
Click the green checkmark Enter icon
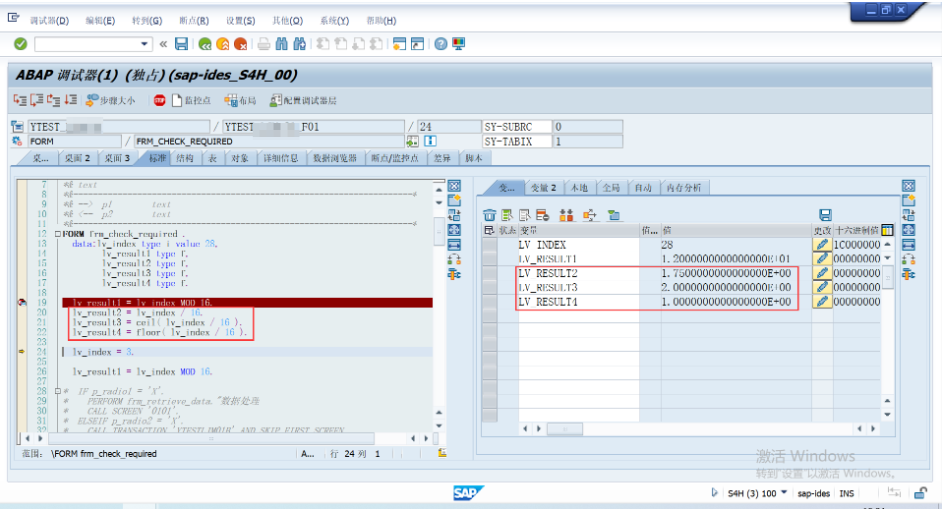click(x=20, y=44)
